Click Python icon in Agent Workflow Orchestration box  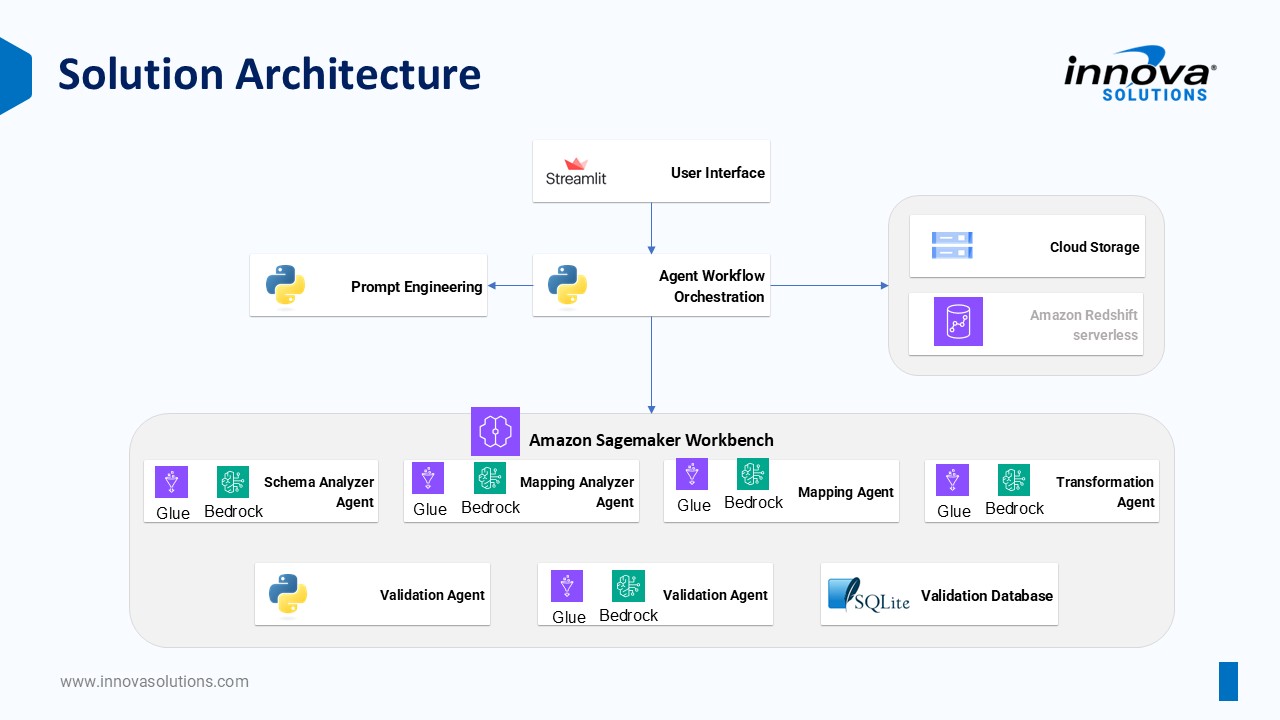pyautogui.click(x=567, y=286)
